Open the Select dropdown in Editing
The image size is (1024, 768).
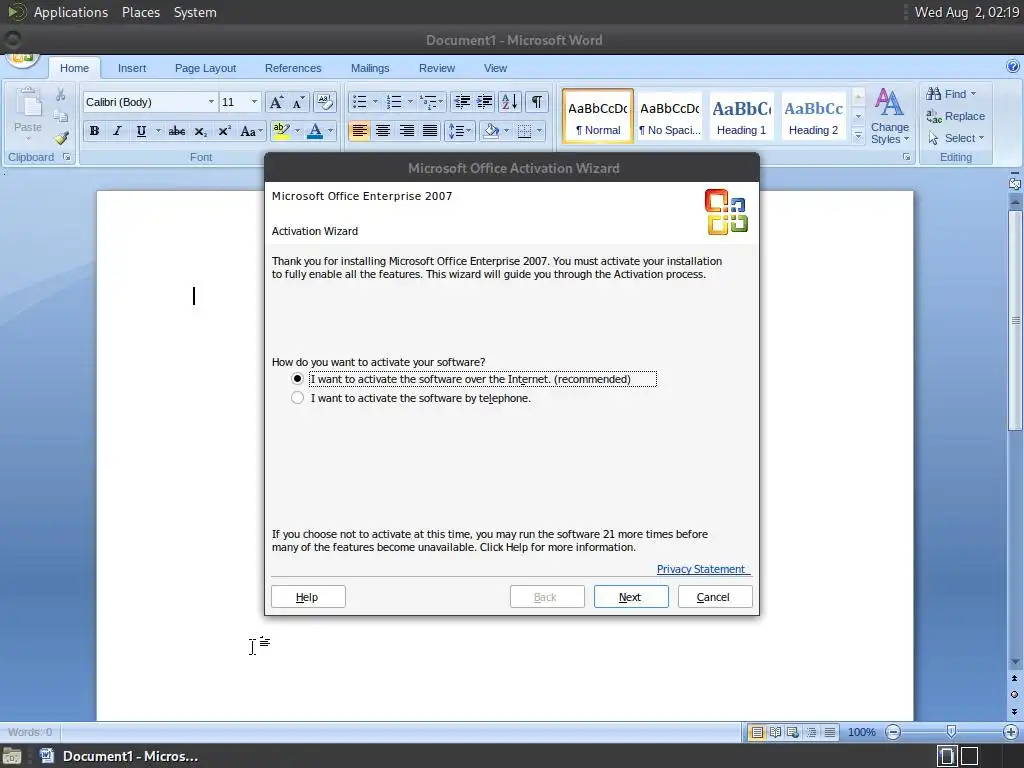(956, 138)
